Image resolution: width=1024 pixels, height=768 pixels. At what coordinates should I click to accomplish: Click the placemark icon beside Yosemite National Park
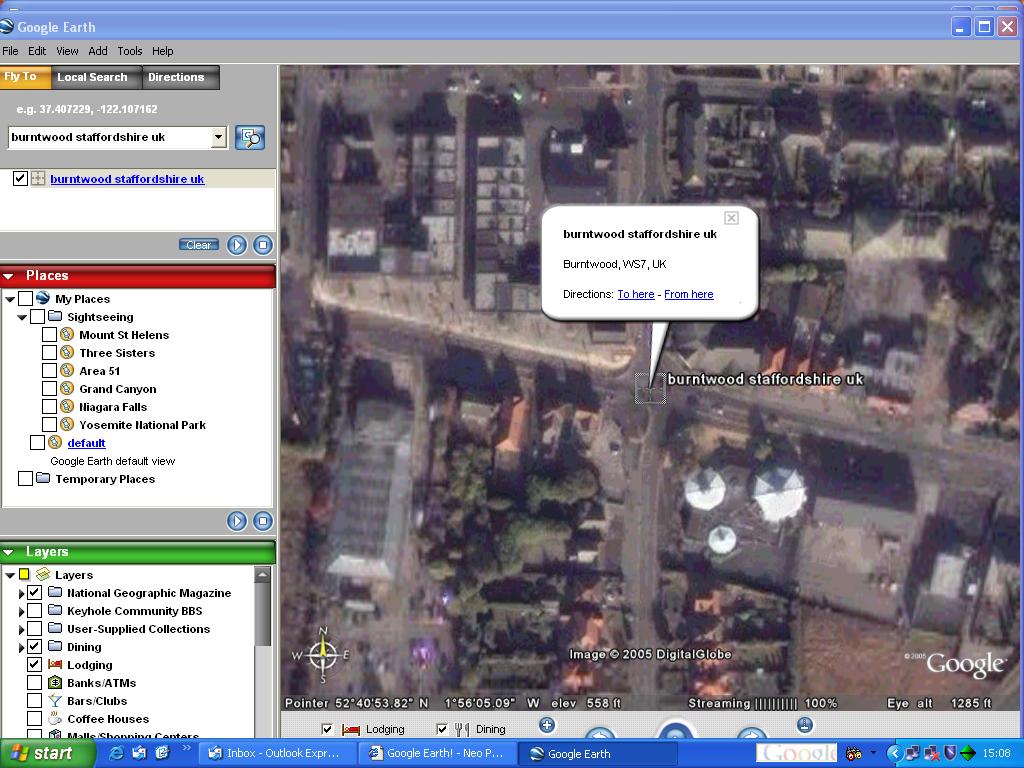(x=67, y=424)
